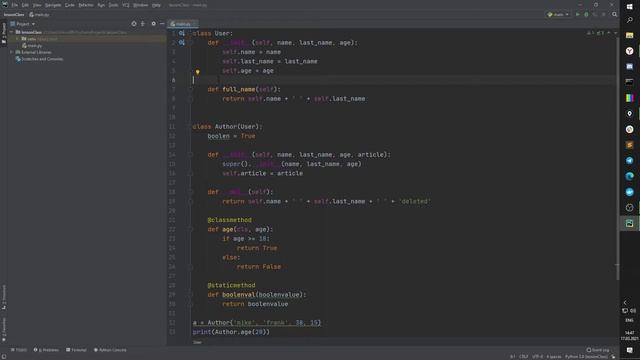Open the View menu

pyautogui.click(x=37, y=5)
